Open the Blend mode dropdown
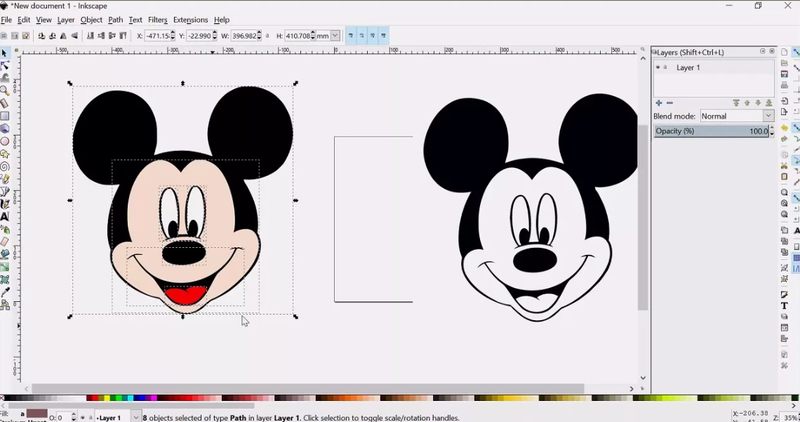800x422 pixels. (x=737, y=116)
